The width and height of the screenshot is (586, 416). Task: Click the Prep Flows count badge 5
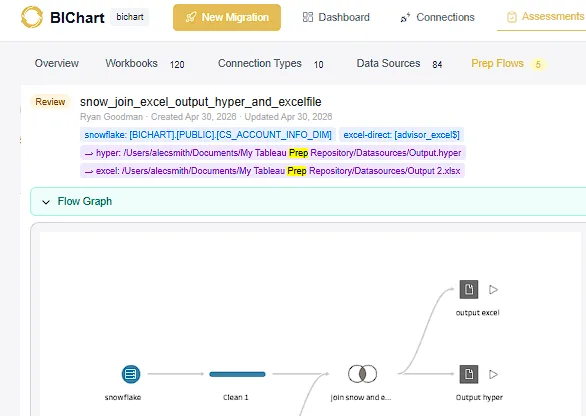pyautogui.click(x=538, y=64)
